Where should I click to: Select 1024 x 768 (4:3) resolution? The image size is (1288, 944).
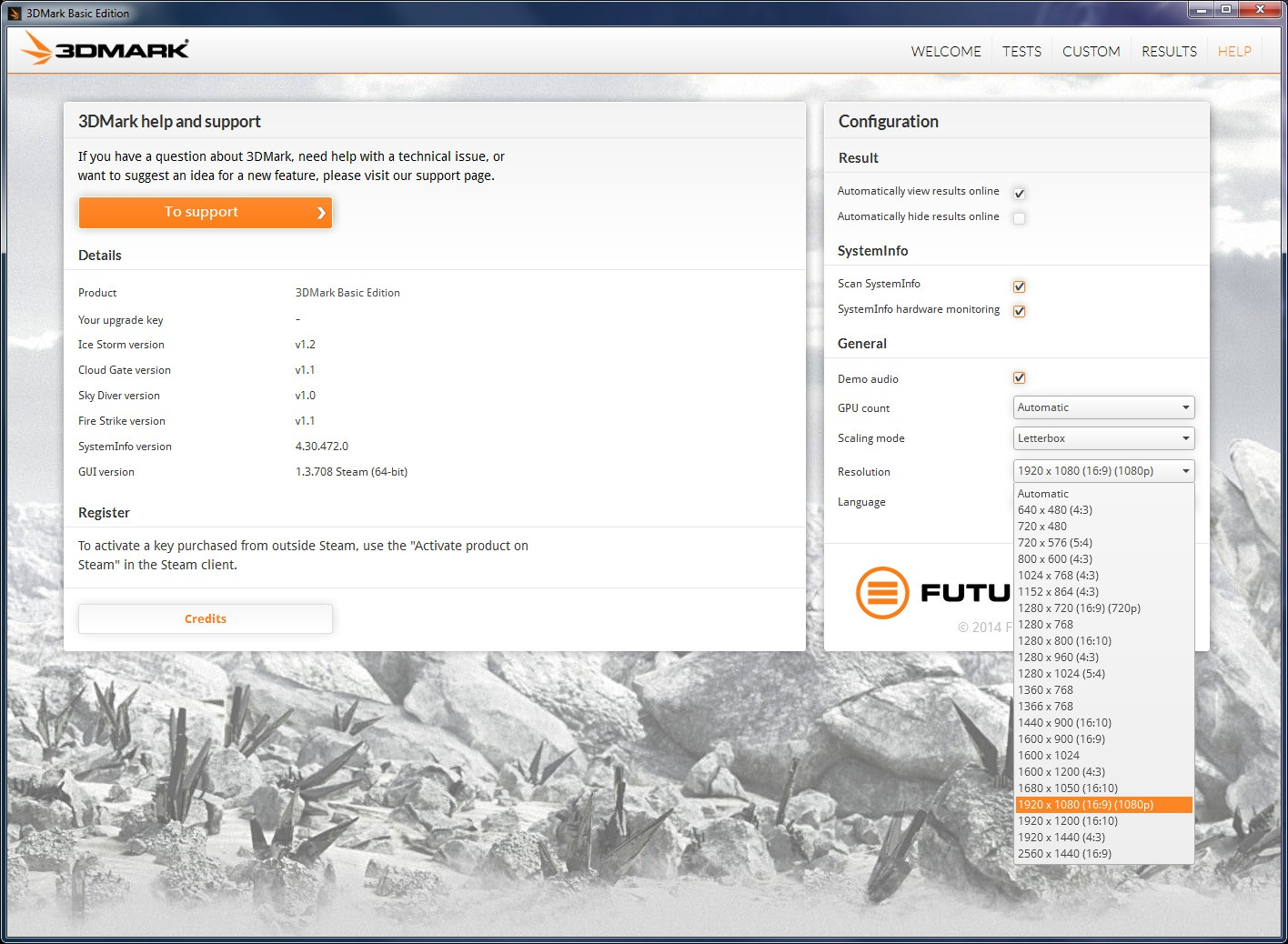pos(1103,576)
